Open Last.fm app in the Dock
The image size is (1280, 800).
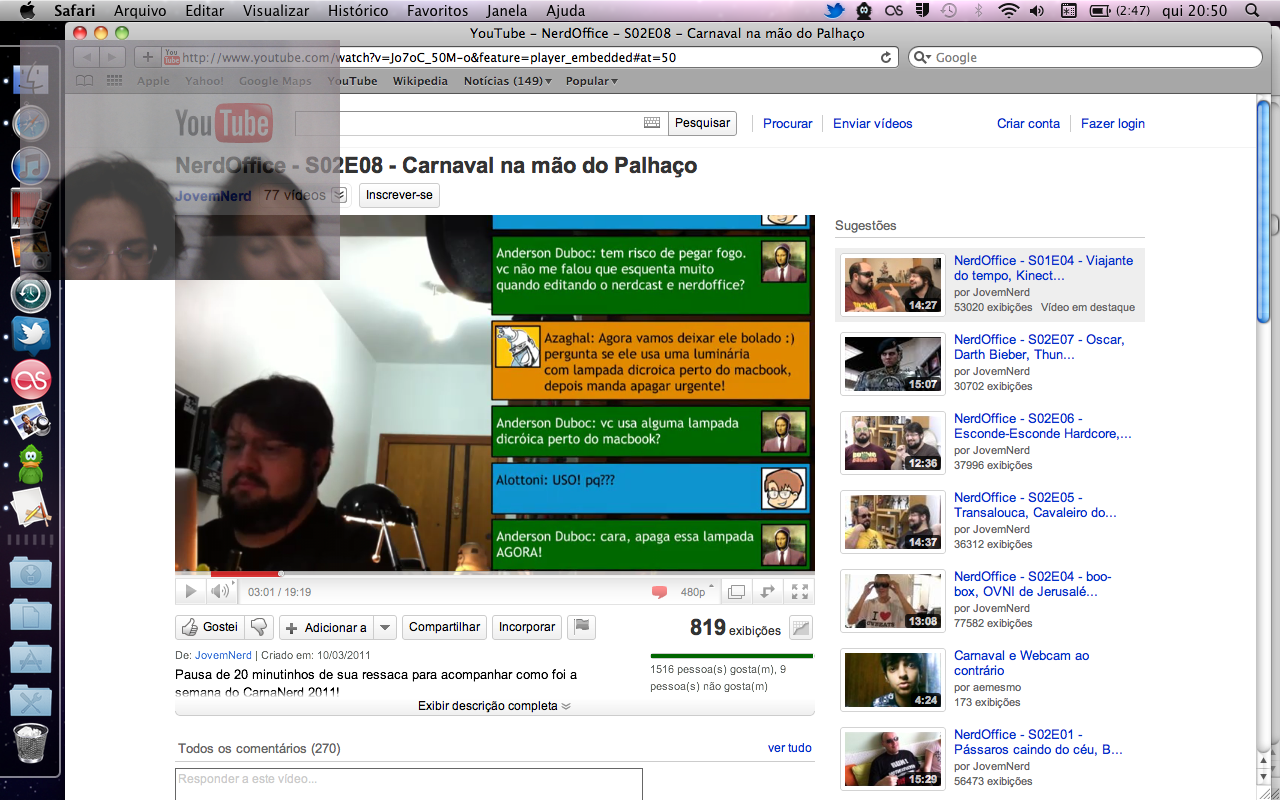[x=31, y=379]
